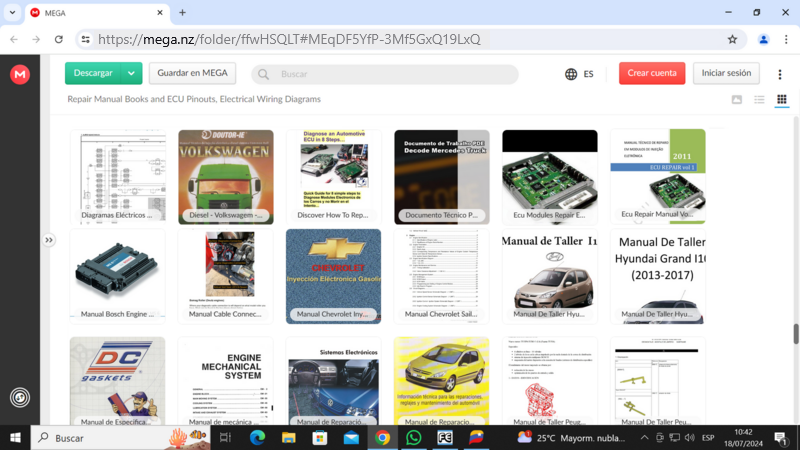The image size is (800, 450).
Task: Open the Manual Cable Connec... file
Action: click(226, 276)
